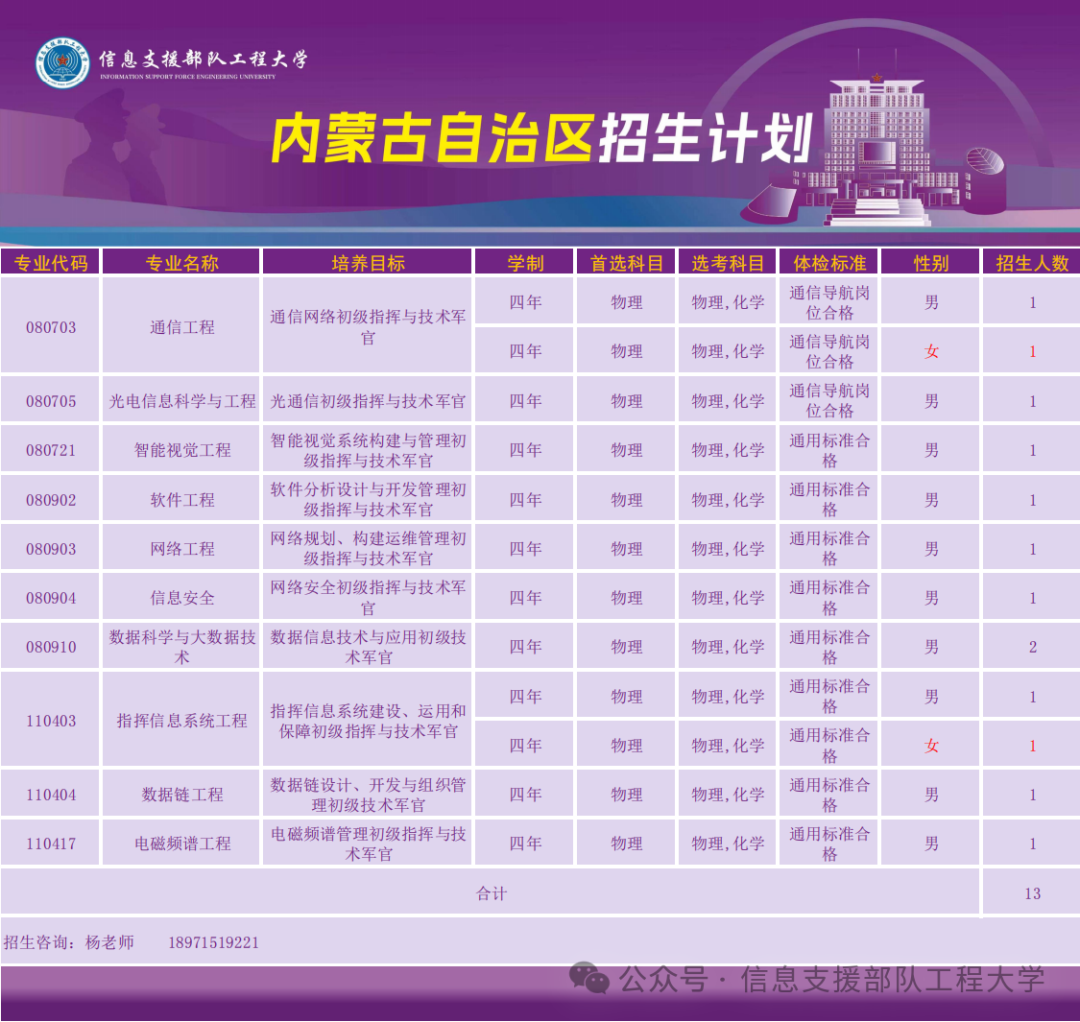
Task: Click the 男 cell in 电磁频谱工程 row
Action: [x=931, y=844]
